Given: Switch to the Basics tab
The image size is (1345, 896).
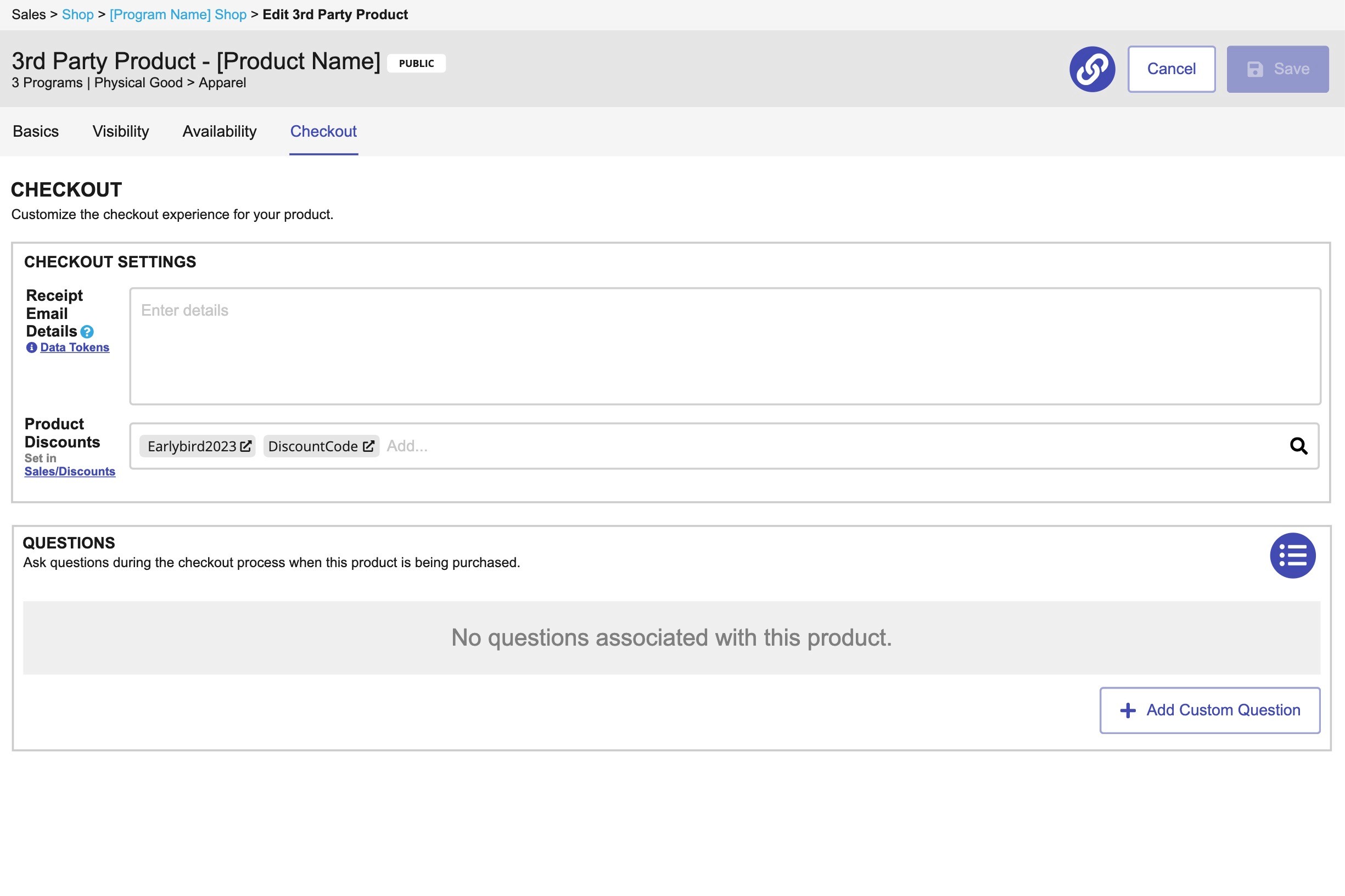Looking at the screenshot, I should tap(36, 131).
